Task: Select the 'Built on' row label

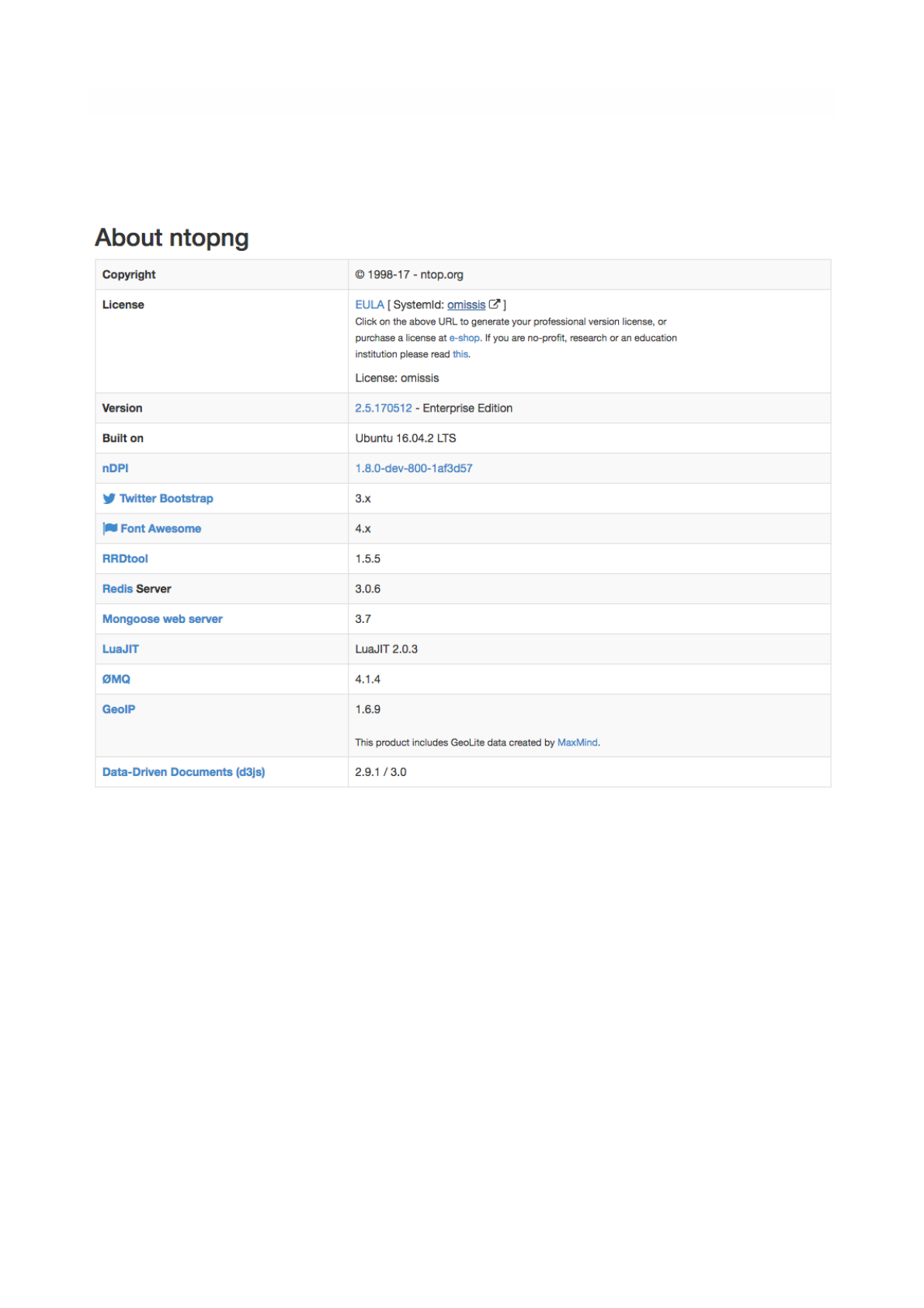Action: click(x=123, y=438)
